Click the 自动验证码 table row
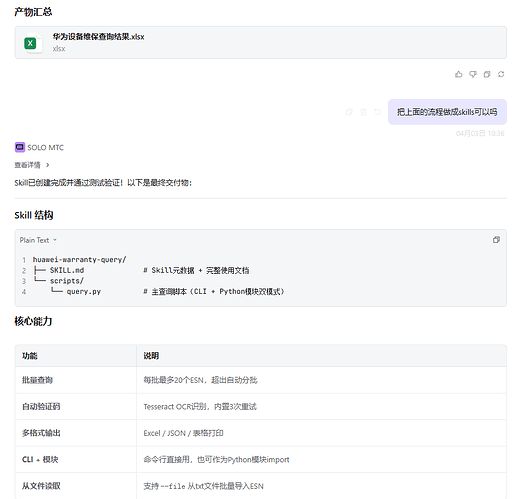The width and height of the screenshot is (530, 499). (x=261, y=406)
